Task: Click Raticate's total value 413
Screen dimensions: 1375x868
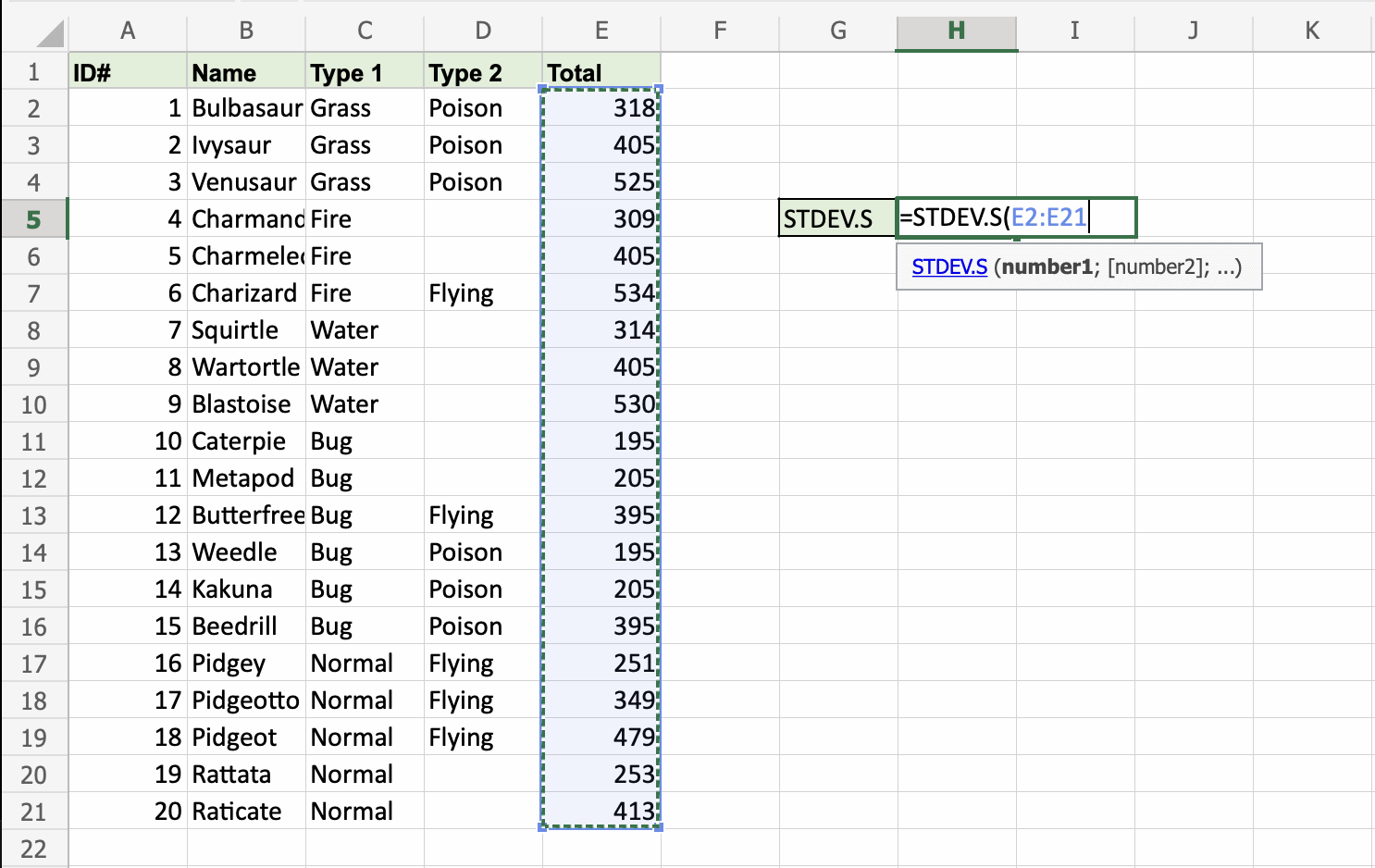Action: 601,812
